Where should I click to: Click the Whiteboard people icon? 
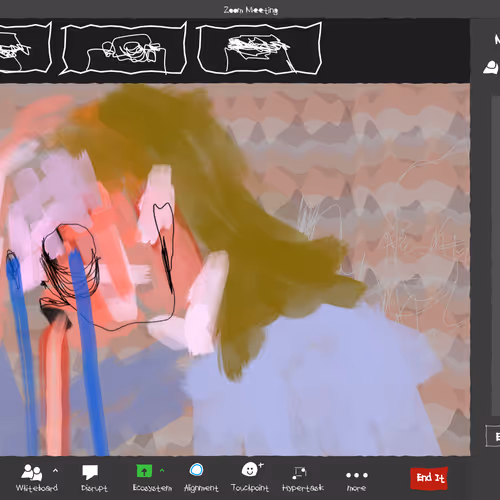click(x=32, y=472)
